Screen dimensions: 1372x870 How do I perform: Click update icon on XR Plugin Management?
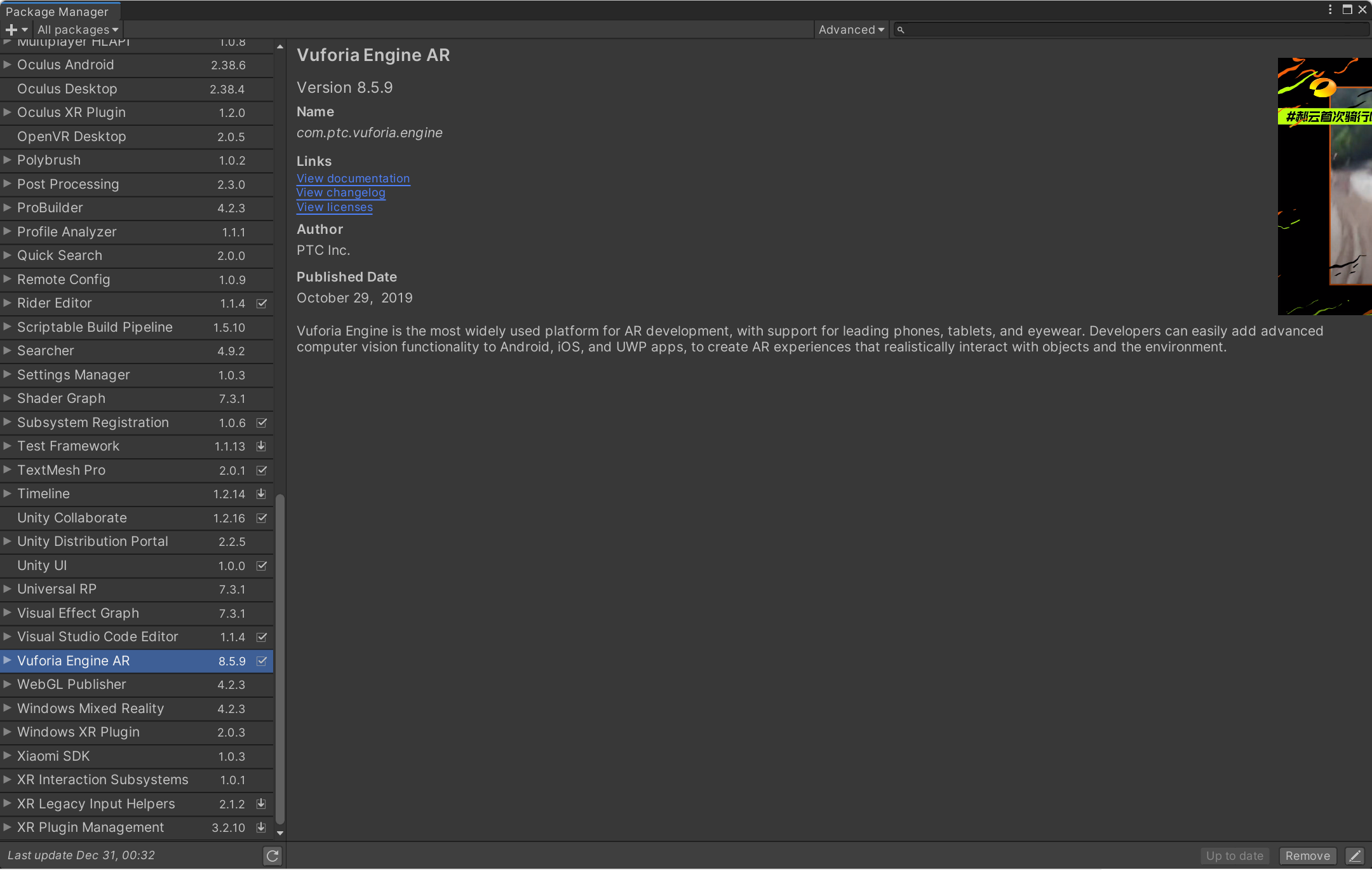261,827
